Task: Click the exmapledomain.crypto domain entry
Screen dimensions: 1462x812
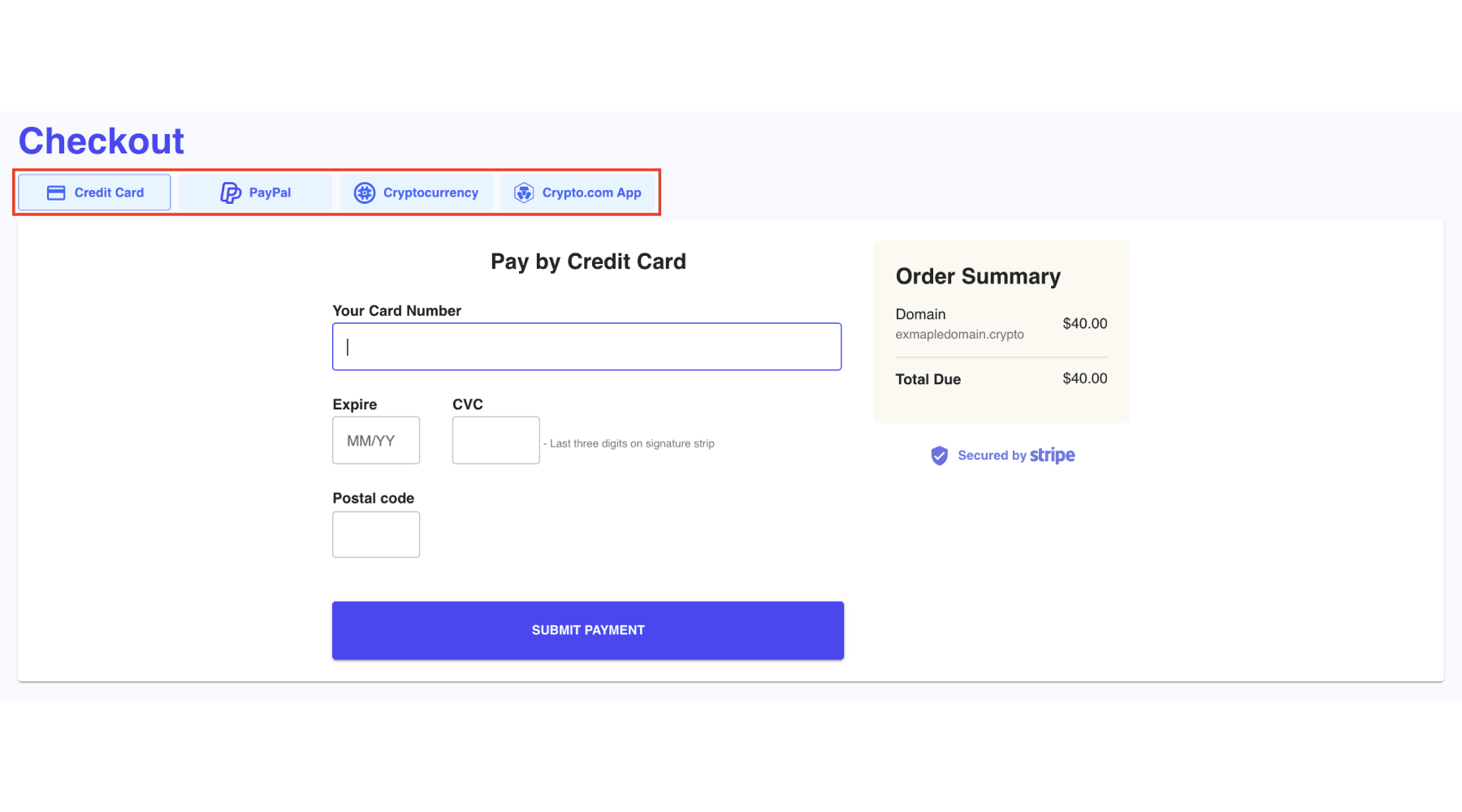Action: pos(960,334)
